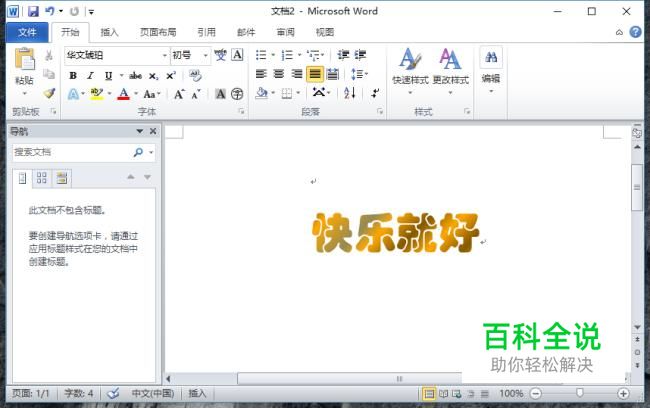Toggle italic formatting
The height and width of the screenshot is (408, 650).
[90, 75]
